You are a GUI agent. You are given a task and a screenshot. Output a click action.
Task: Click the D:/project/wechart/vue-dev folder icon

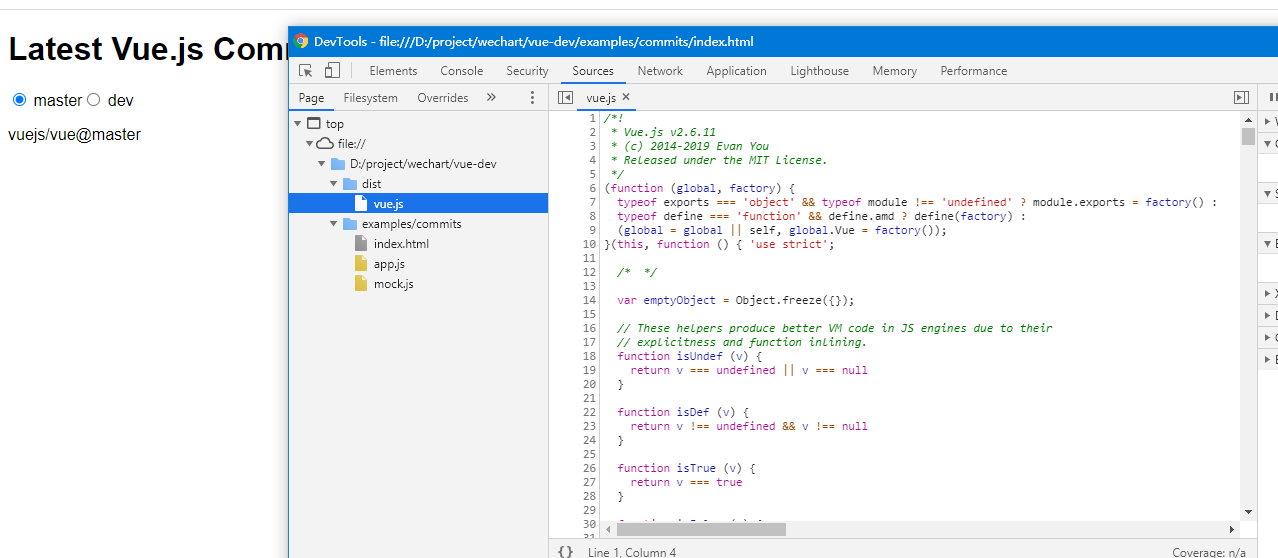tap(338, 164)
